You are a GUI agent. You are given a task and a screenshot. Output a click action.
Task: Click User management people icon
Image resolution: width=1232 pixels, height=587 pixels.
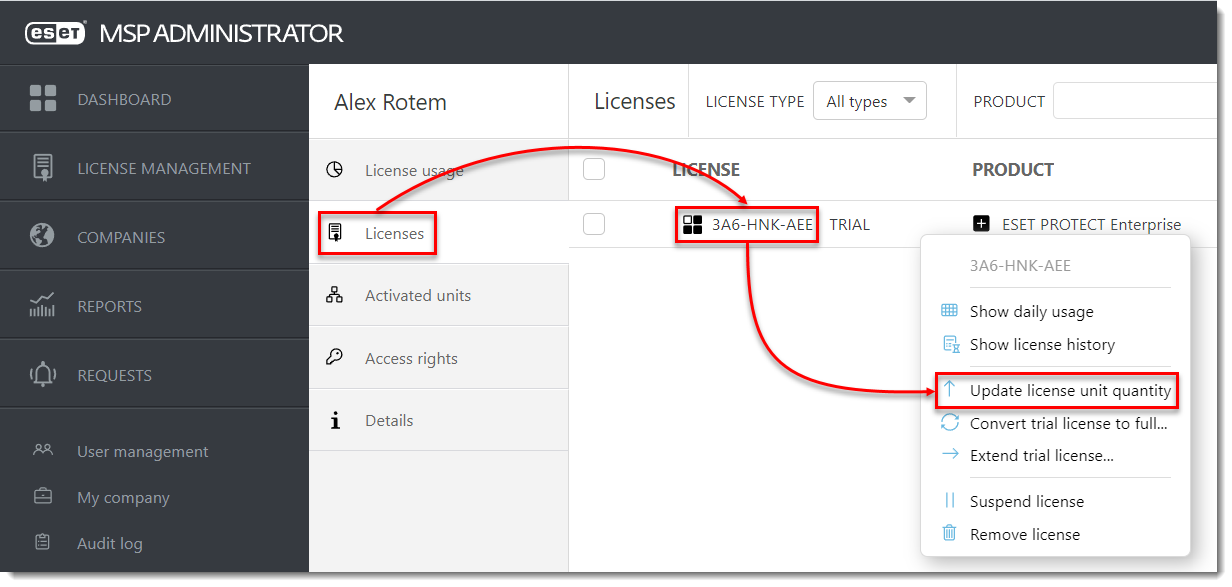pyautogui.click(x=43, y=451)
